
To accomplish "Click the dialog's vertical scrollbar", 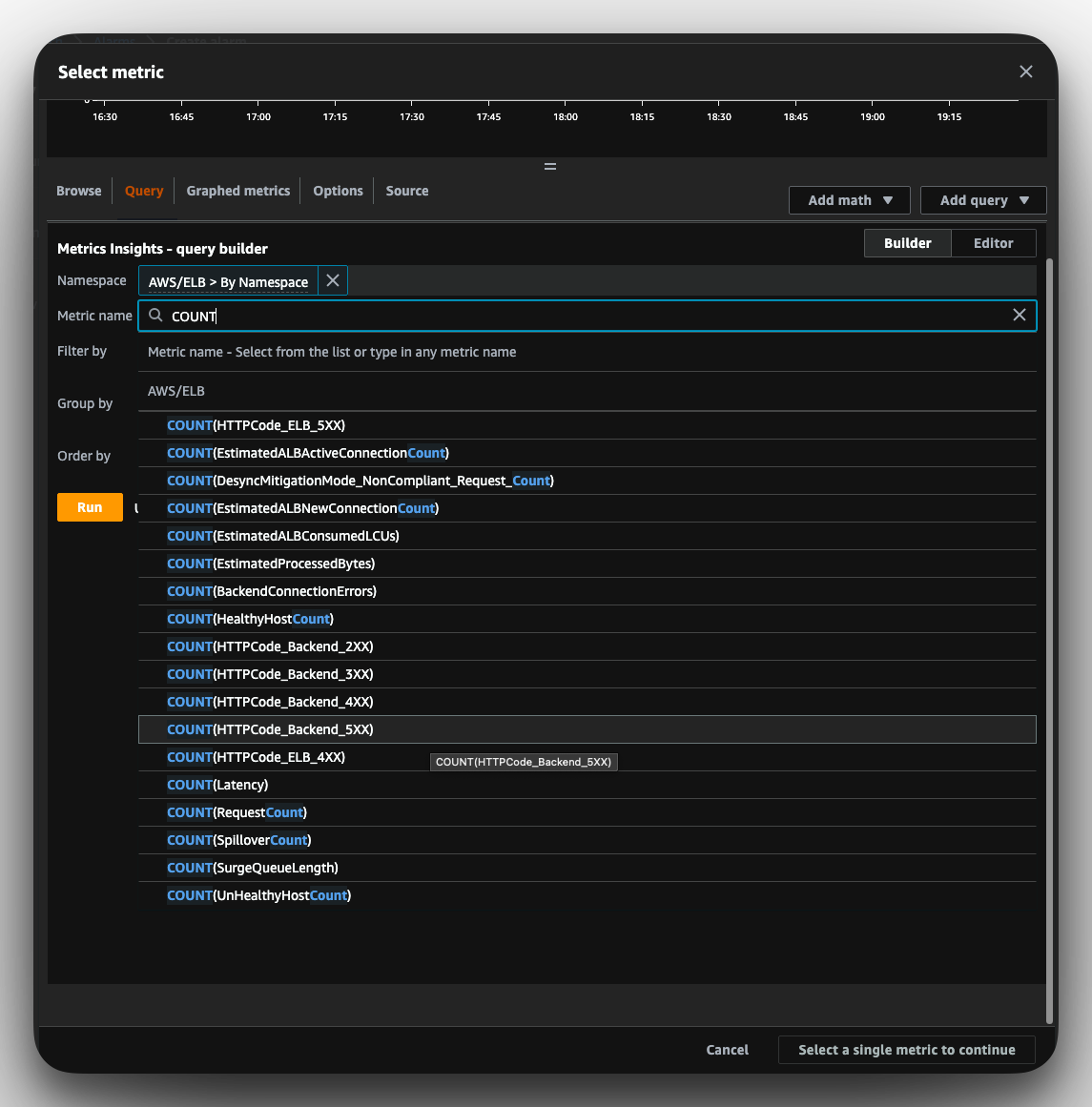I will click(1050, 641).
